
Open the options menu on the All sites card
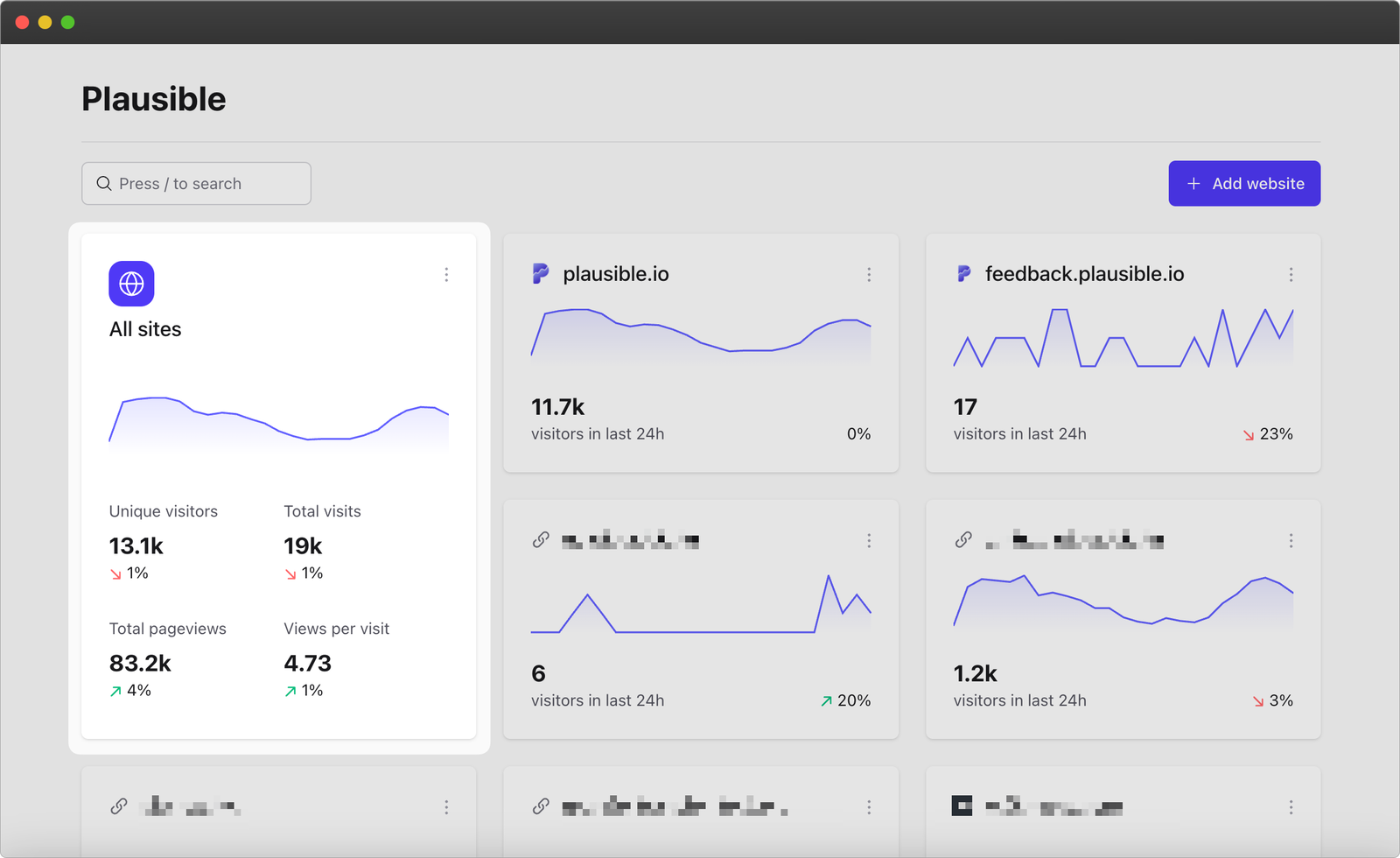[447, 274]
